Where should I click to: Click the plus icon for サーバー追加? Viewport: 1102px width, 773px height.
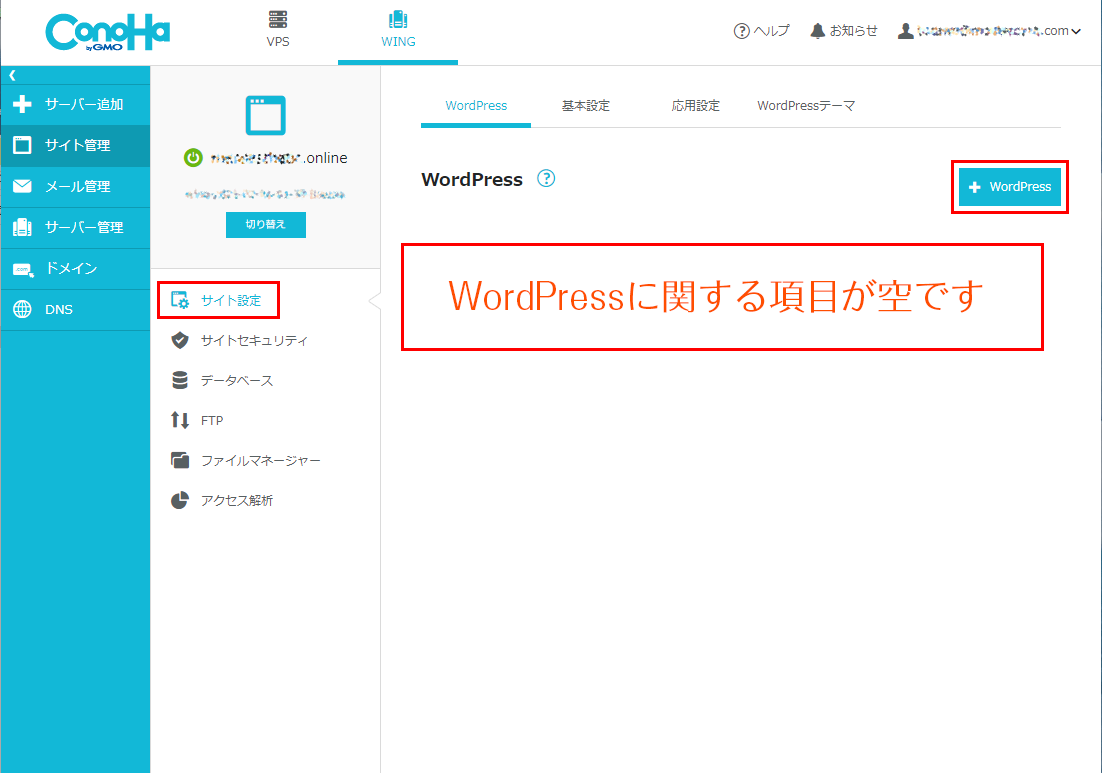[22, 104]
